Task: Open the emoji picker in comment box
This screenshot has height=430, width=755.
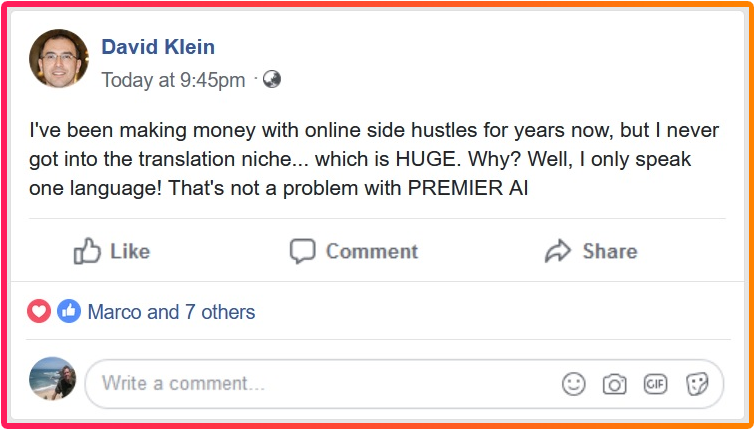Action: [x=573, y=384]
